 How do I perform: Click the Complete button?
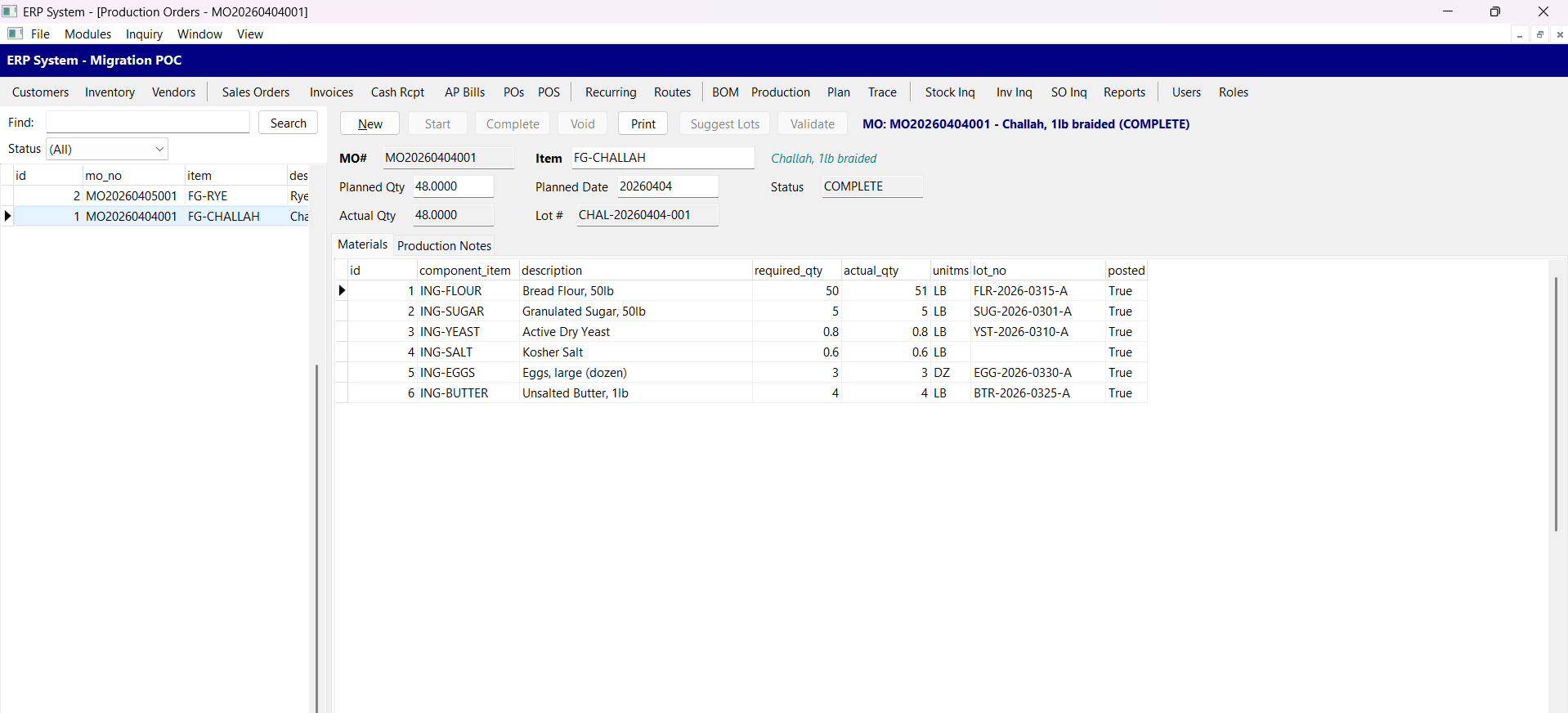pyautogui.click(x=513, y=123)
